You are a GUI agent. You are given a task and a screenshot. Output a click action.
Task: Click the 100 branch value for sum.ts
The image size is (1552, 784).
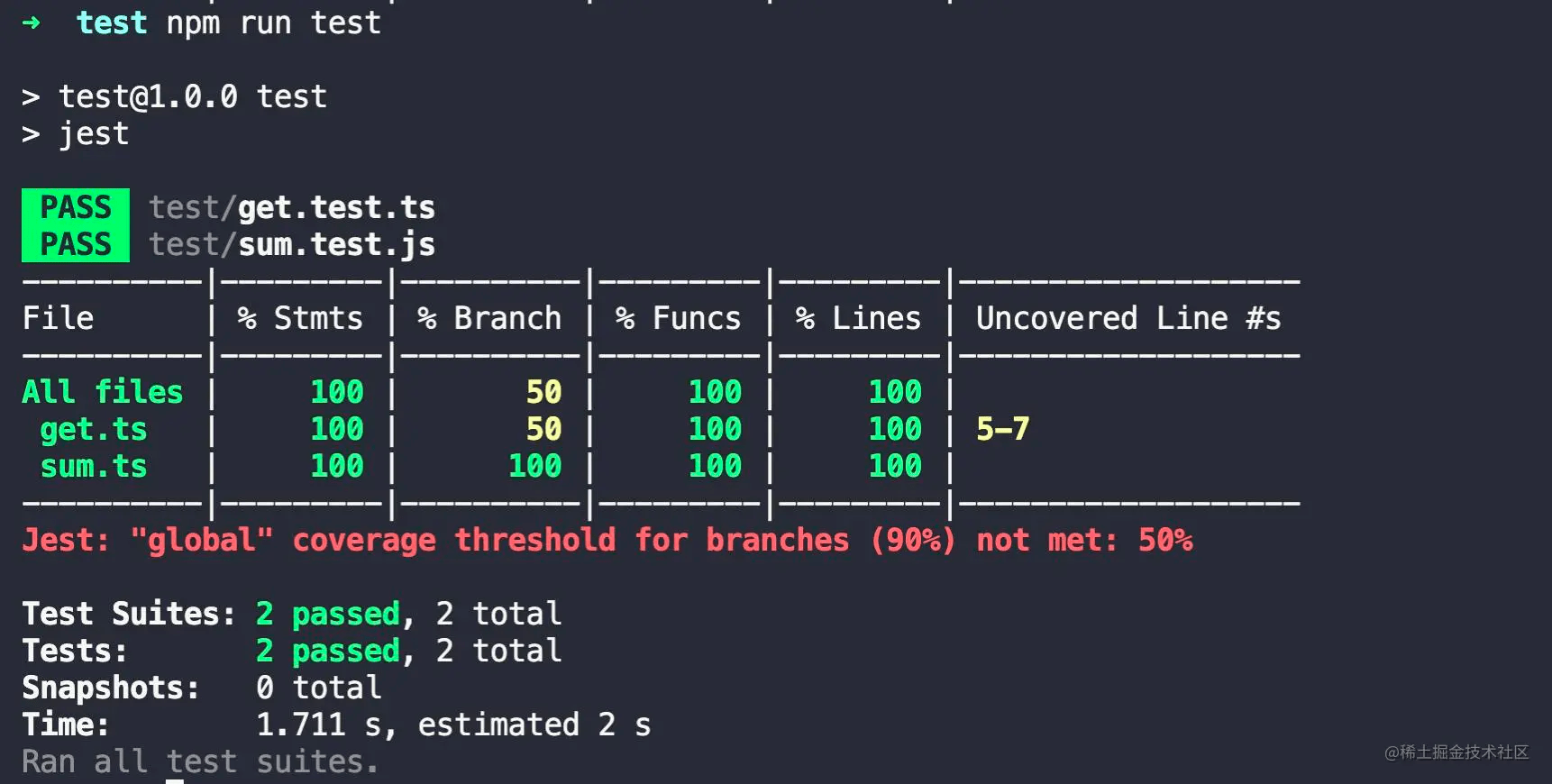pyautogui.click(x=534, y=466)
